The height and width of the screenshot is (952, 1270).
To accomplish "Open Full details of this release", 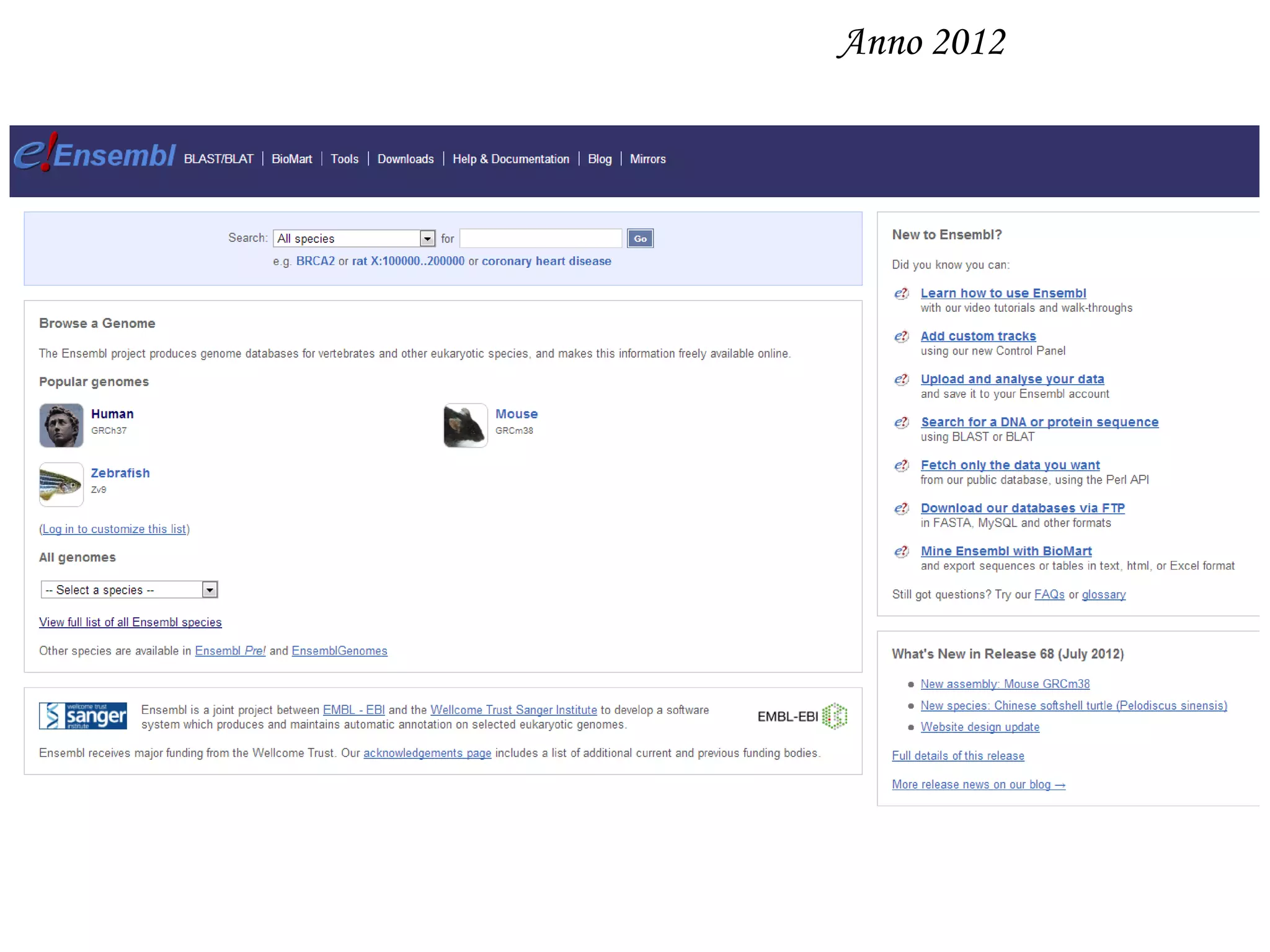I will coord(958,756).
